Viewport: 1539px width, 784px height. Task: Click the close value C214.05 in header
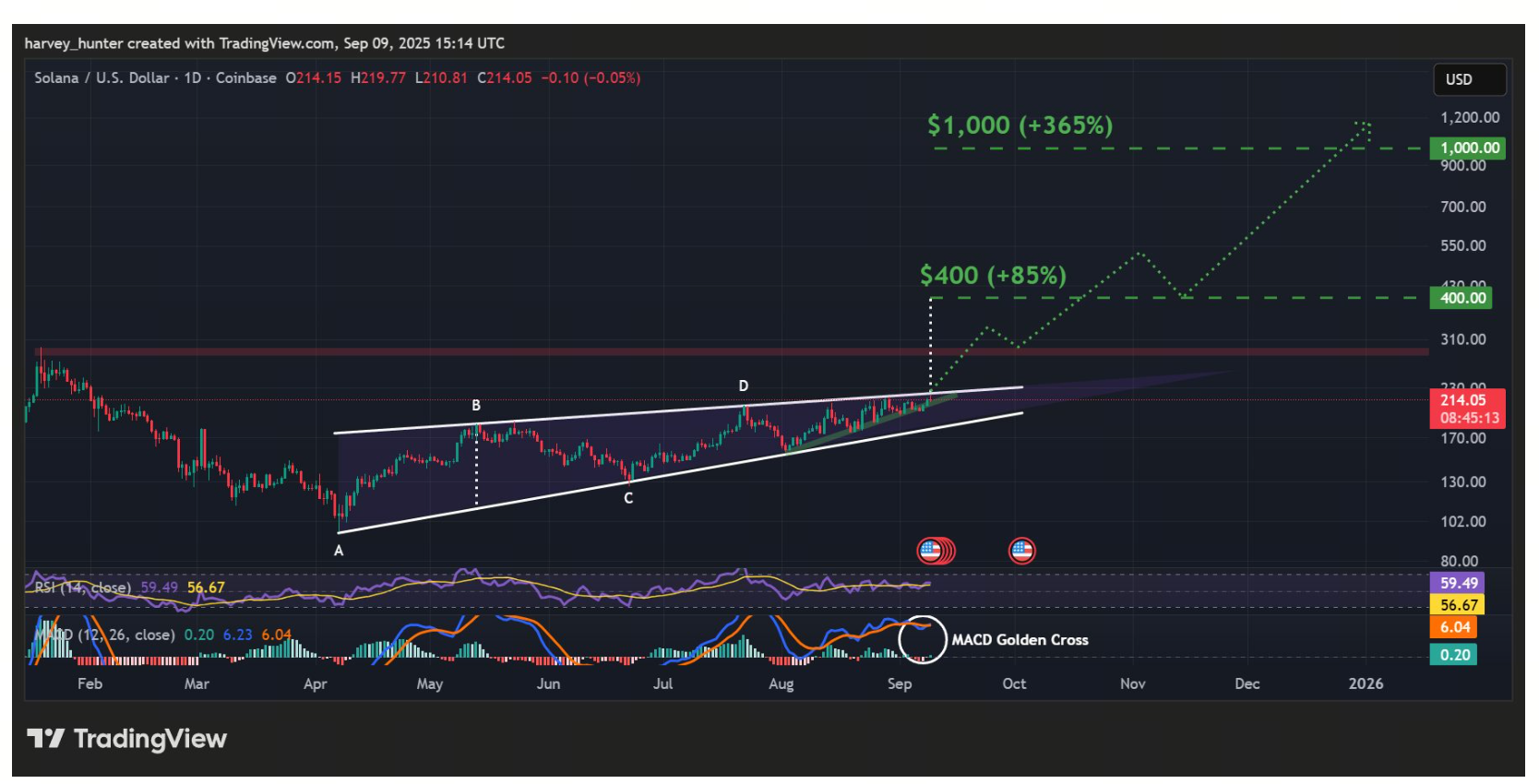point(505,77)
